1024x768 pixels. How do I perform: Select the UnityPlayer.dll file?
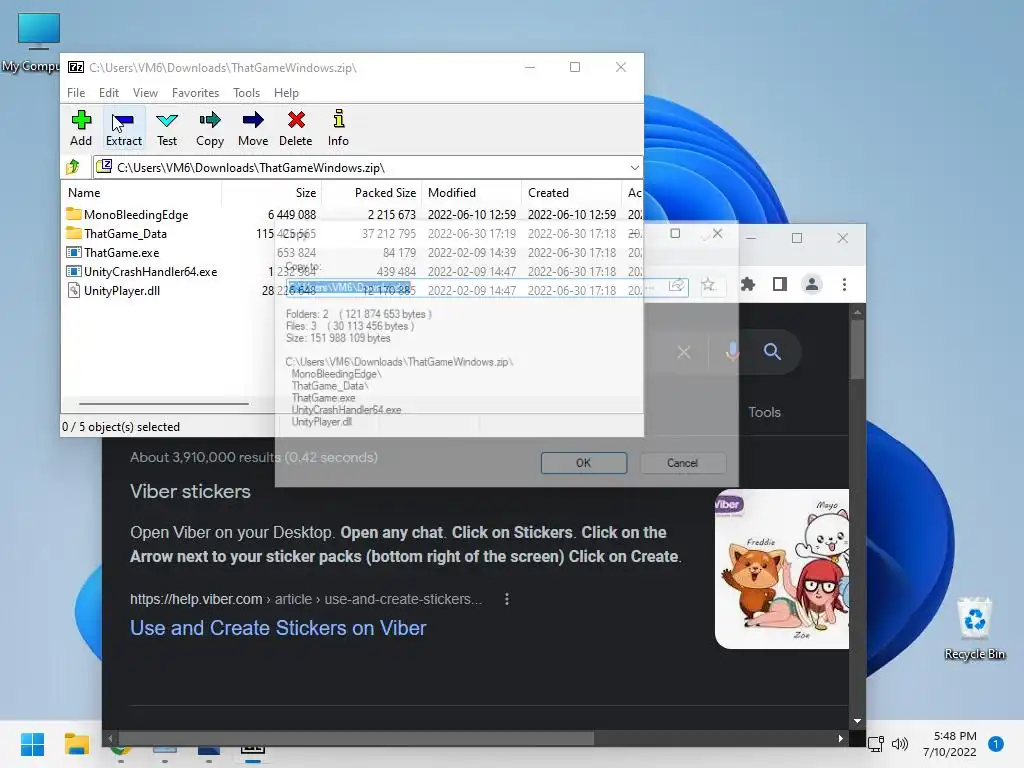point(121,291)
